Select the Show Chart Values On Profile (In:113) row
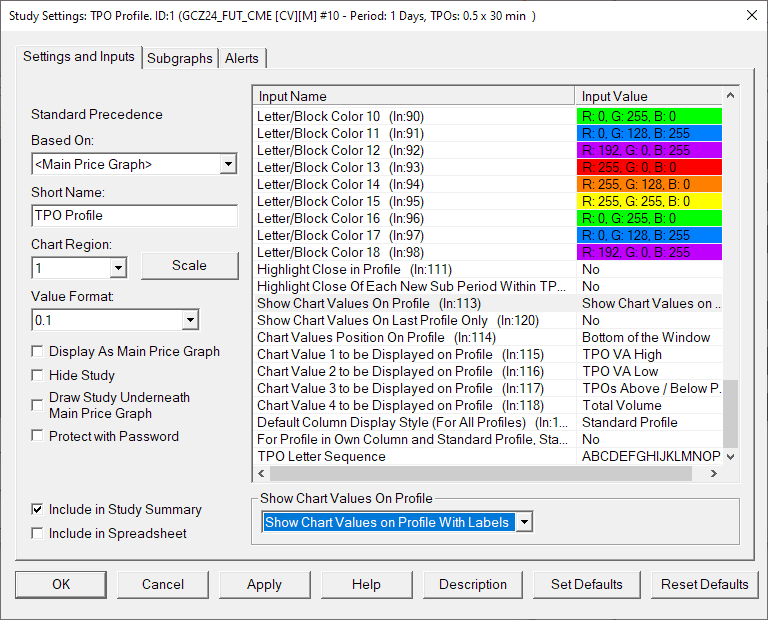Image resolution: width=768 pixels, height=620 pixels. (x=488, y=303)
